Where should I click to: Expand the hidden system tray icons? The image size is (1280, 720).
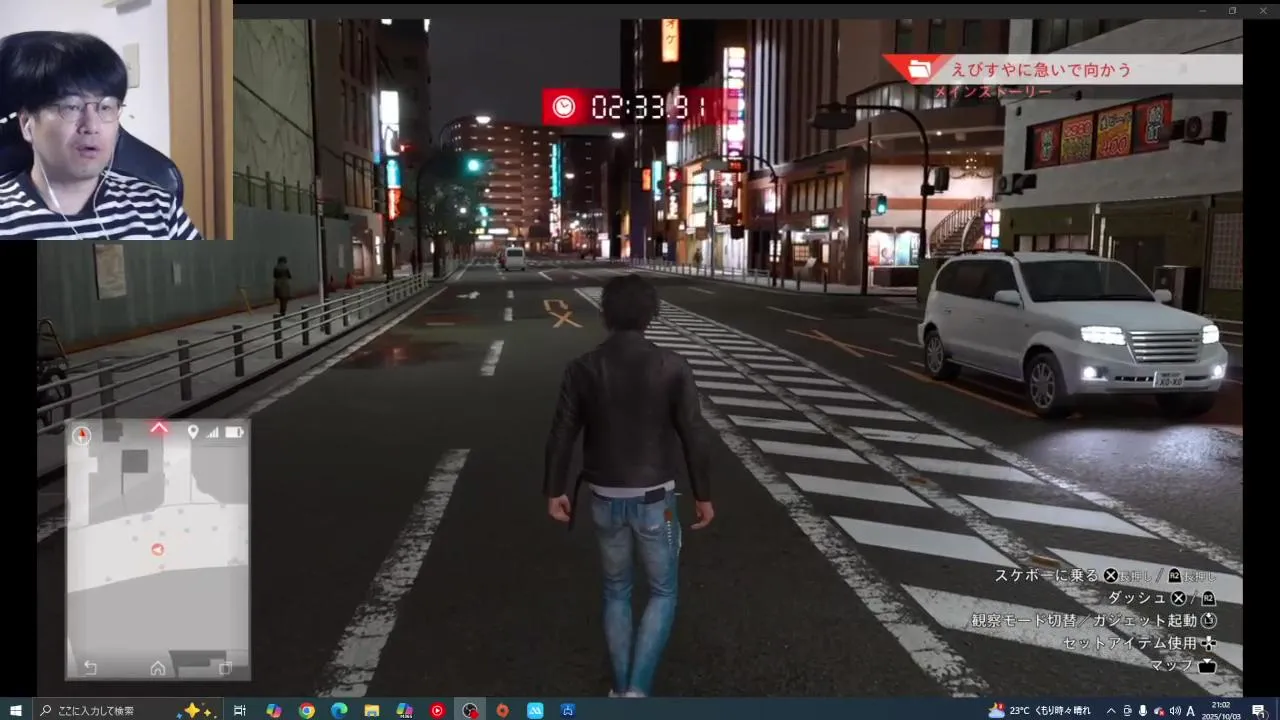click(1110, 710)
